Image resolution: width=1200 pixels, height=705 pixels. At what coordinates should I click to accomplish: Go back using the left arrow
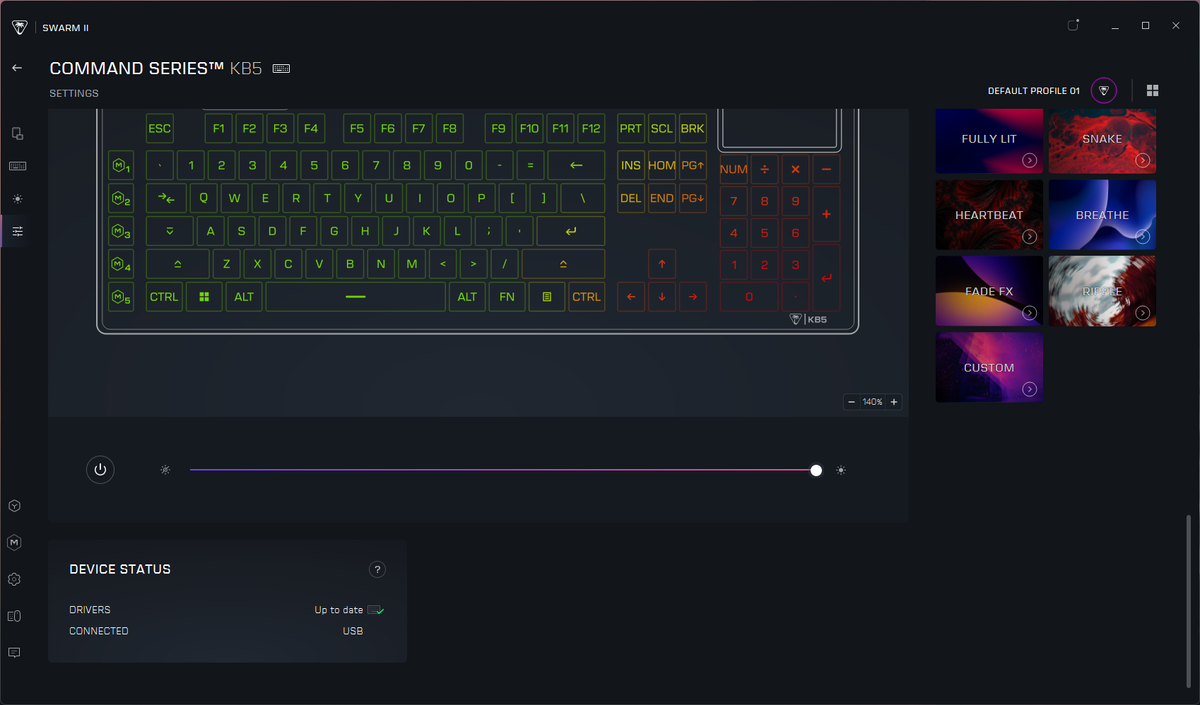(16, 67)
